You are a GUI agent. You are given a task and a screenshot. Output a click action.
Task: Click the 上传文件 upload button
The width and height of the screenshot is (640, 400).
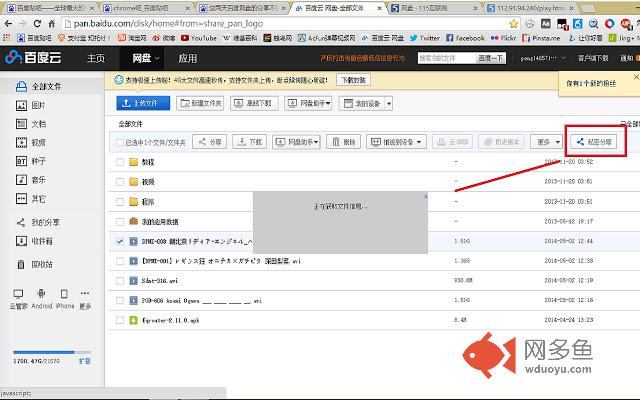[x=143, y=103]
